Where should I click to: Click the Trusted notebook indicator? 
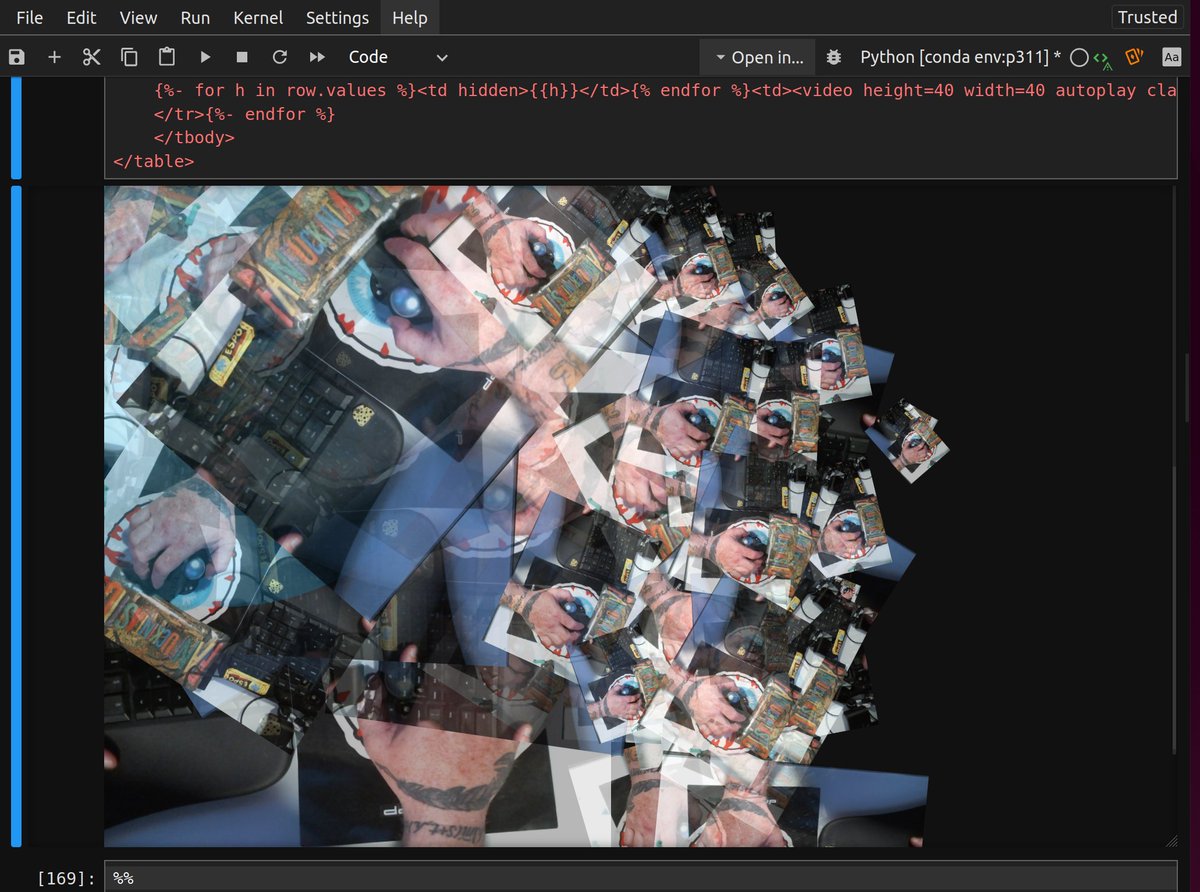coord(1147,17)
